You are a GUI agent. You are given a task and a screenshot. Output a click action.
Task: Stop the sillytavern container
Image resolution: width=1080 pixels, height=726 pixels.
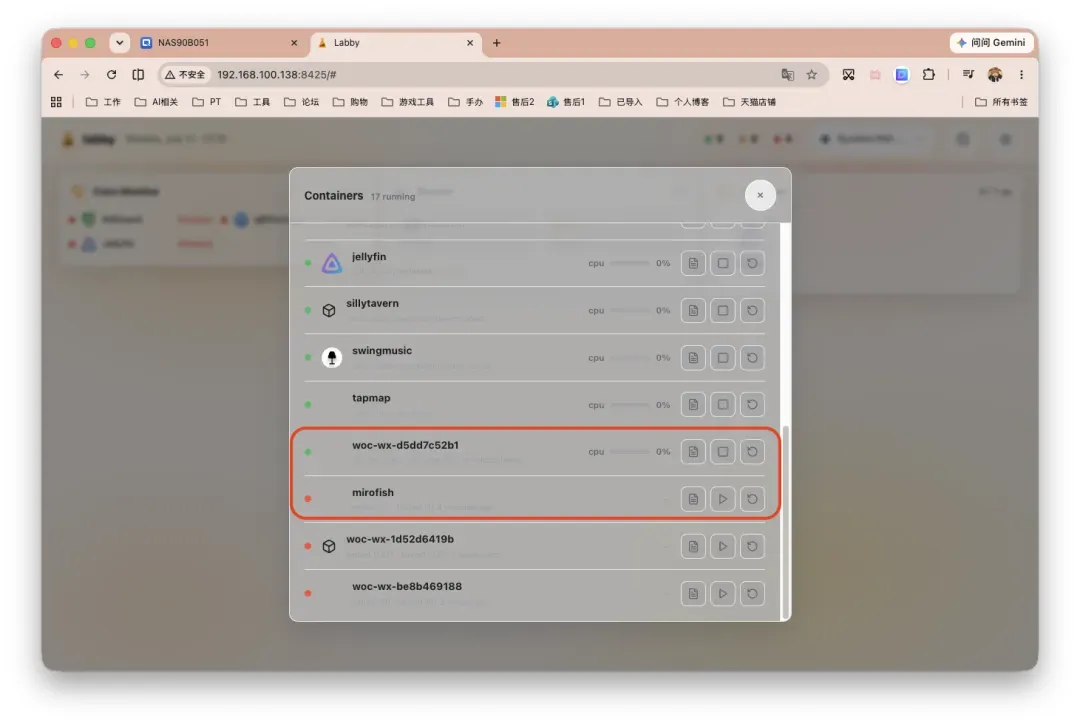point(723,311)
